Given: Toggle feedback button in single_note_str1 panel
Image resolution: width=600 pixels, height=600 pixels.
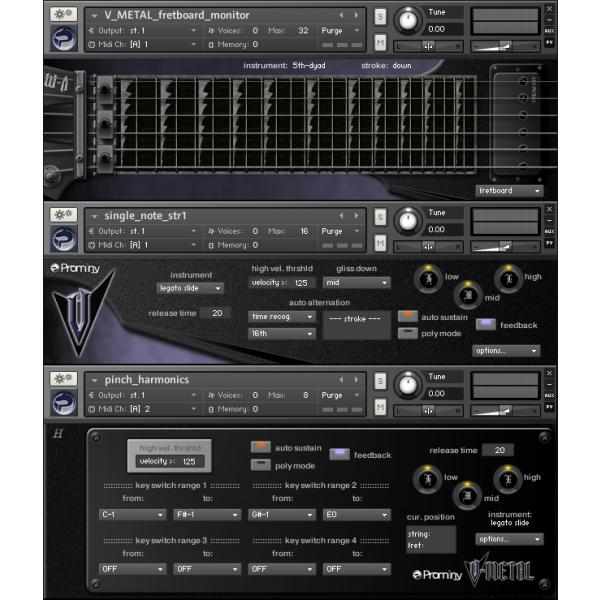Looking at the screenshot, I should pyautogui.click(x=486, y=324).
